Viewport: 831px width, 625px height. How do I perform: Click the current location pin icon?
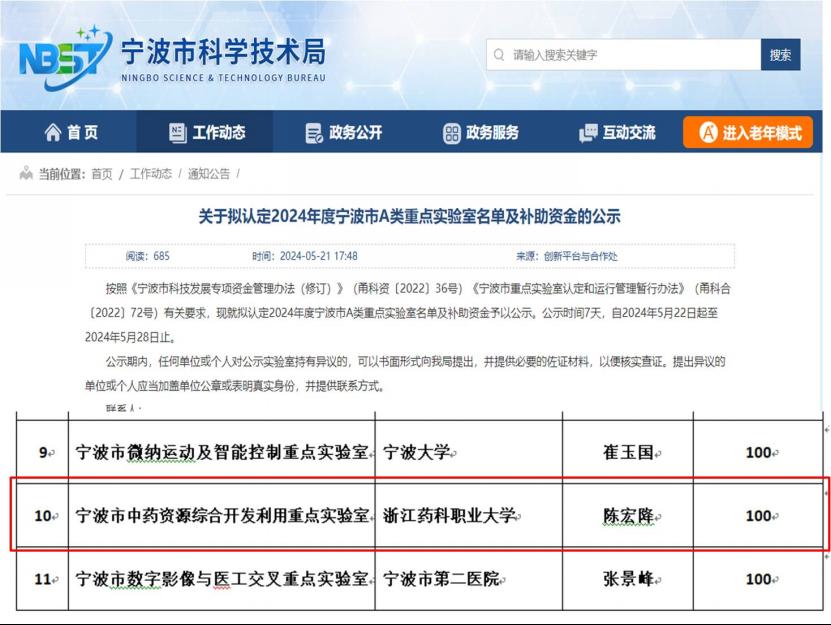click(26, 173)
